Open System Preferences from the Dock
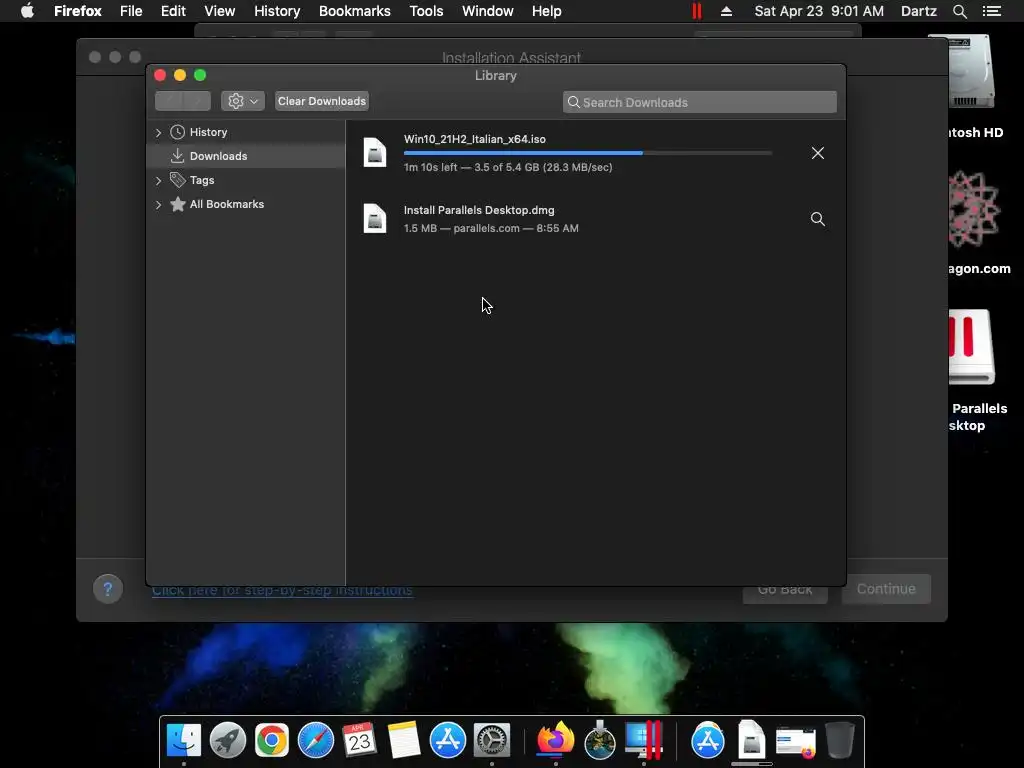This screenshot has width=1024, height=768. 492,740
